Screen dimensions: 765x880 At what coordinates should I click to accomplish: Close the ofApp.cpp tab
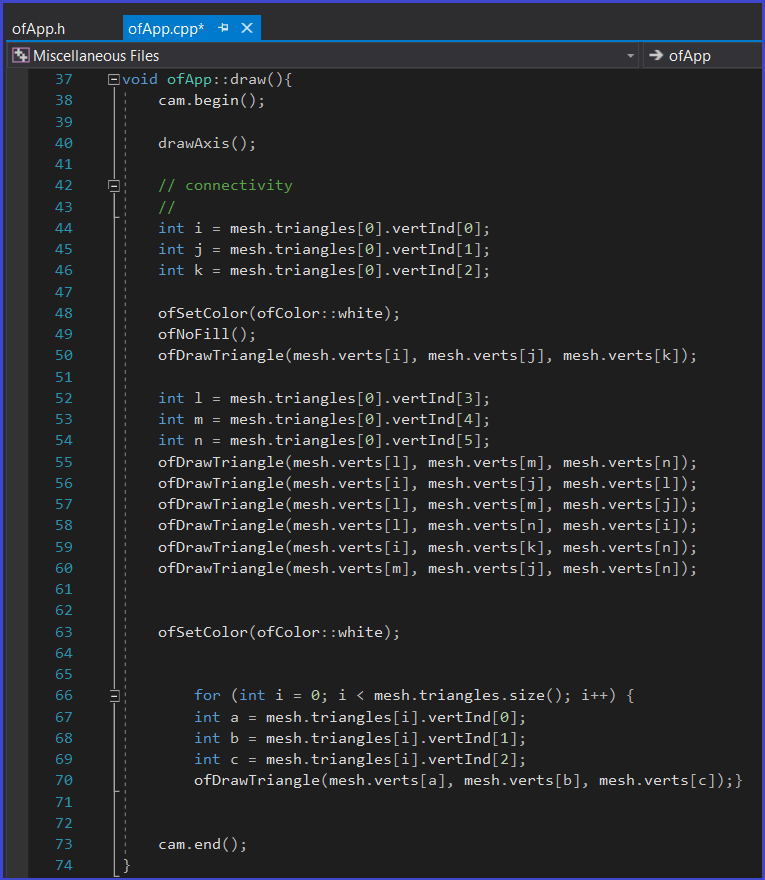coord(247,28)
